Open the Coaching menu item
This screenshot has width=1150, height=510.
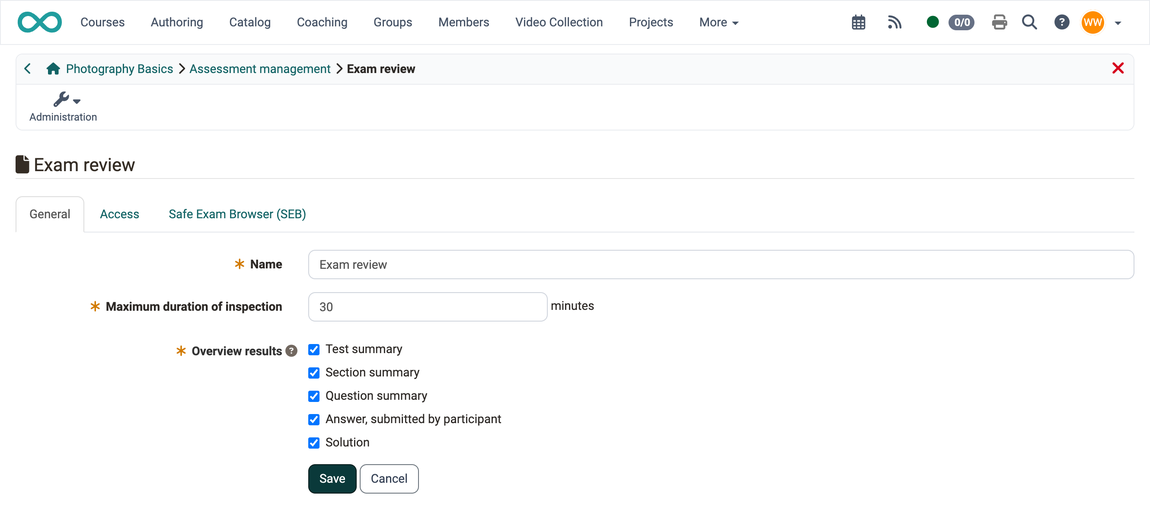322,22
